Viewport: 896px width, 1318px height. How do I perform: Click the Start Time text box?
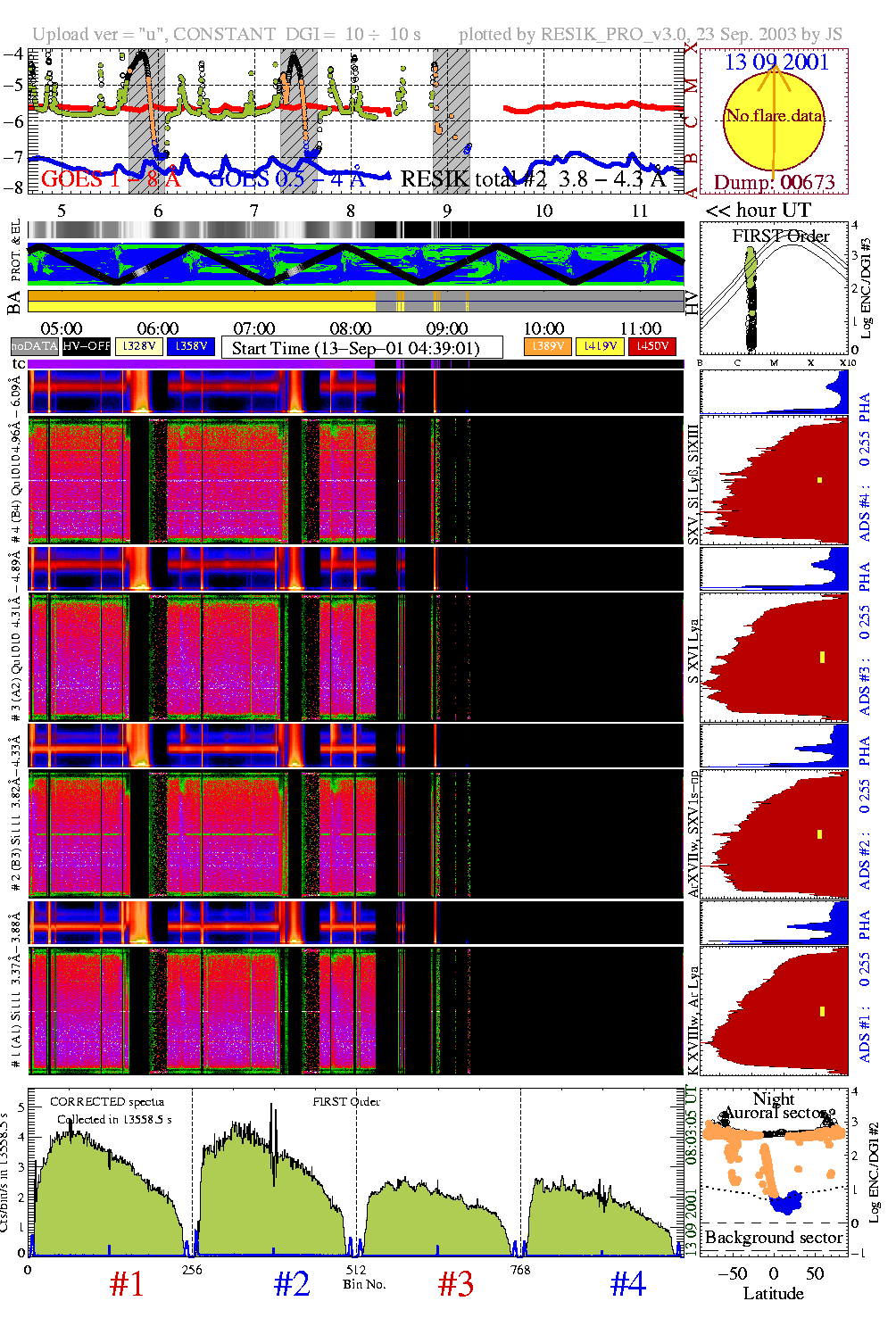(361, 348)
